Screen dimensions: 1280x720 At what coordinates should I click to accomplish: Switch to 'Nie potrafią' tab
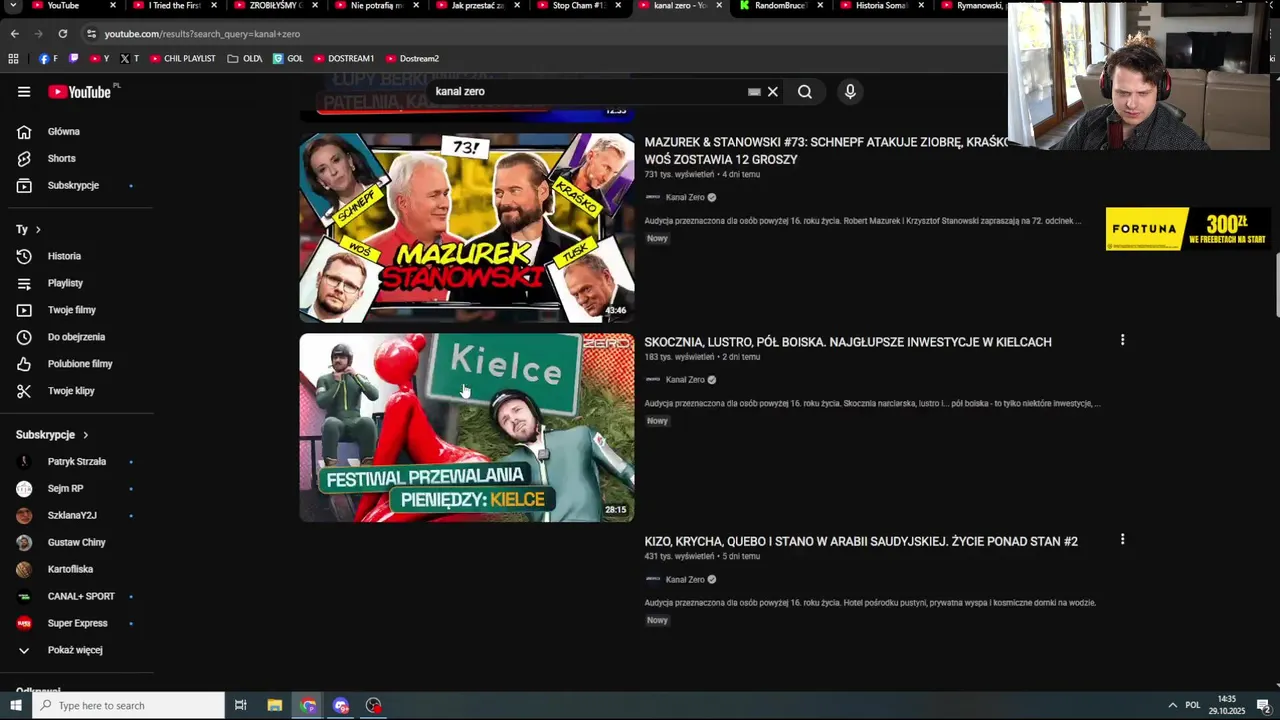[370, 6]
